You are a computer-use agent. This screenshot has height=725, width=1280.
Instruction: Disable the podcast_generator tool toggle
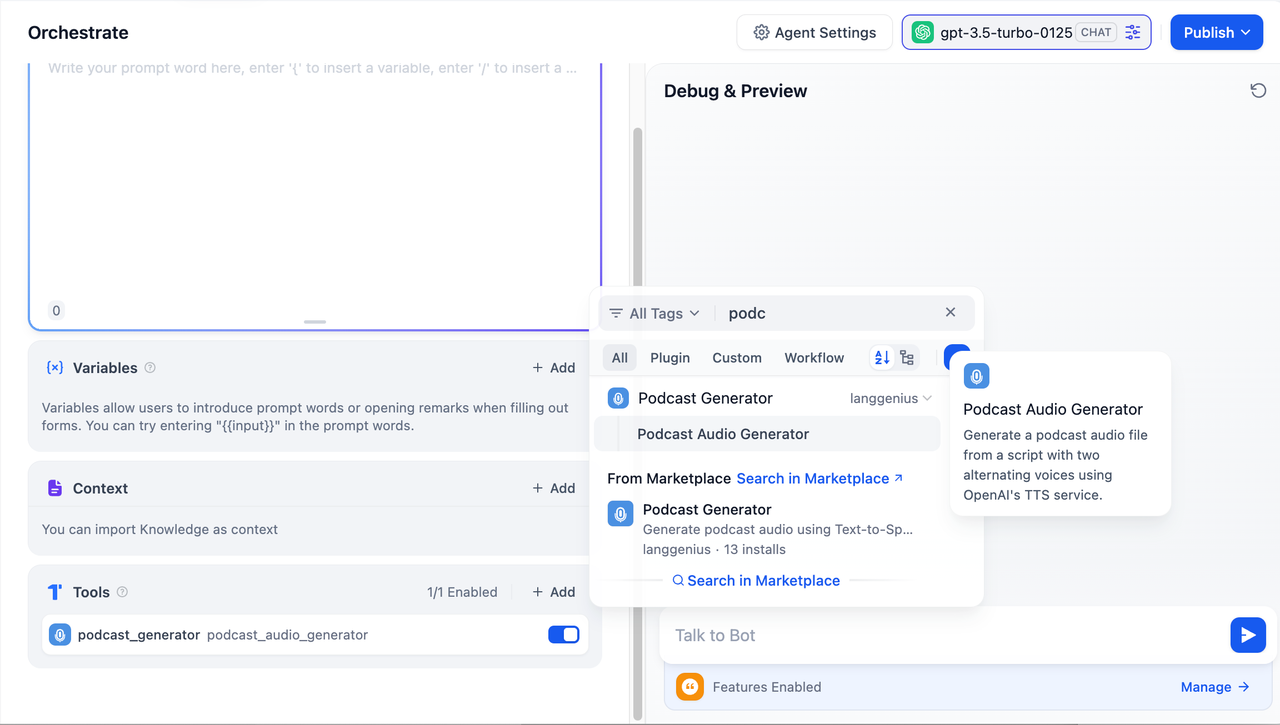(x=563, y=635)
